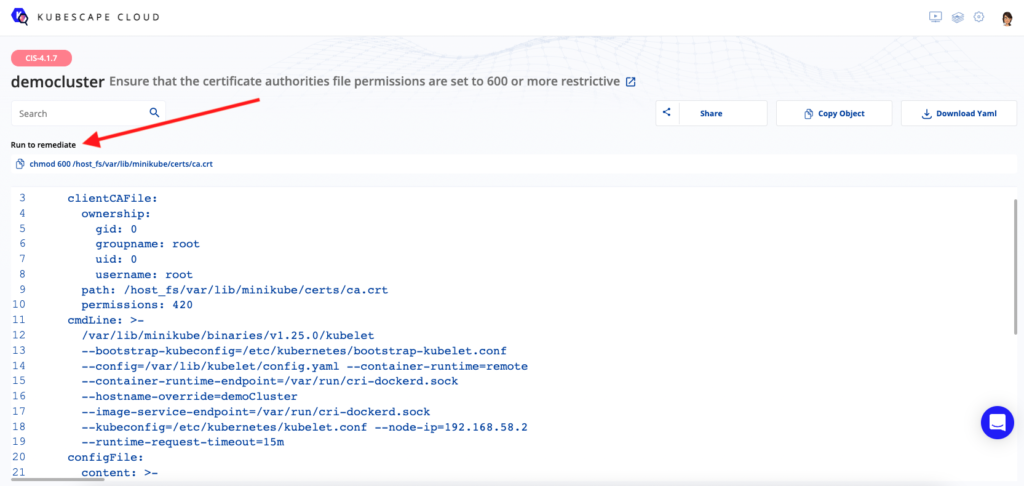Image resolution: width=1024 pixels, height=486 pixels.
Task: Click the share icon
Action: (667, 112)
